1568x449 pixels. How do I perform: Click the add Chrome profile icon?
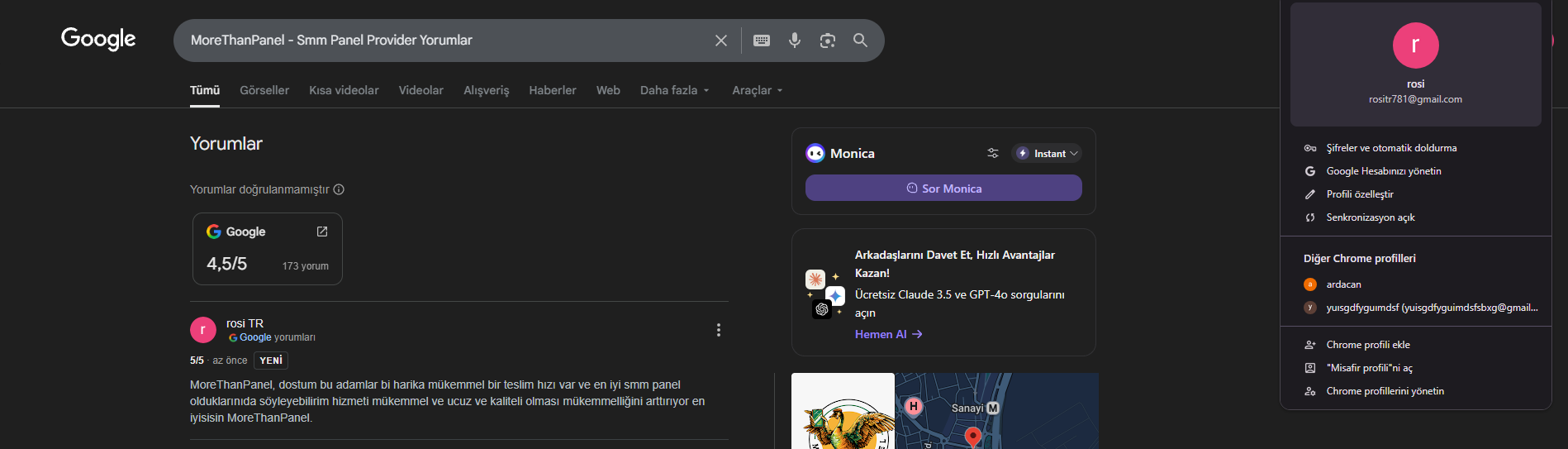[1310, 345]
